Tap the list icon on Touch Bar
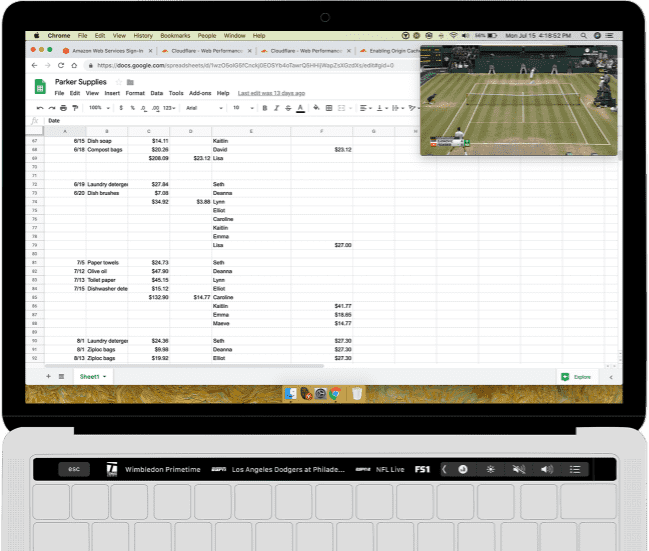Screen dimensions: 649x551 pyautogui.click(x=574, y=469)
